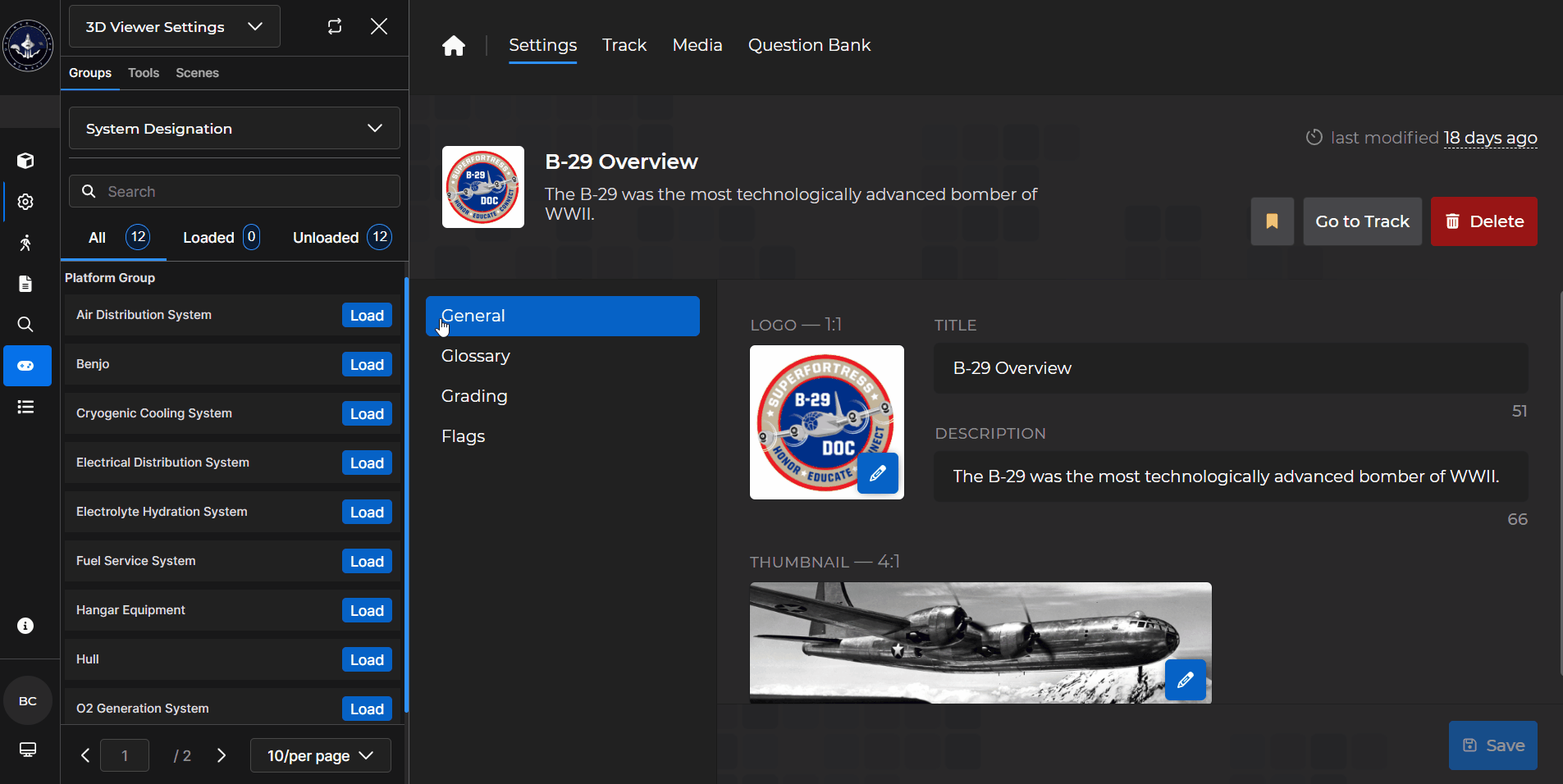
Task: Close the 3D Viewer Settings panel
Action: pyautogui.click(x=379, y=26)
